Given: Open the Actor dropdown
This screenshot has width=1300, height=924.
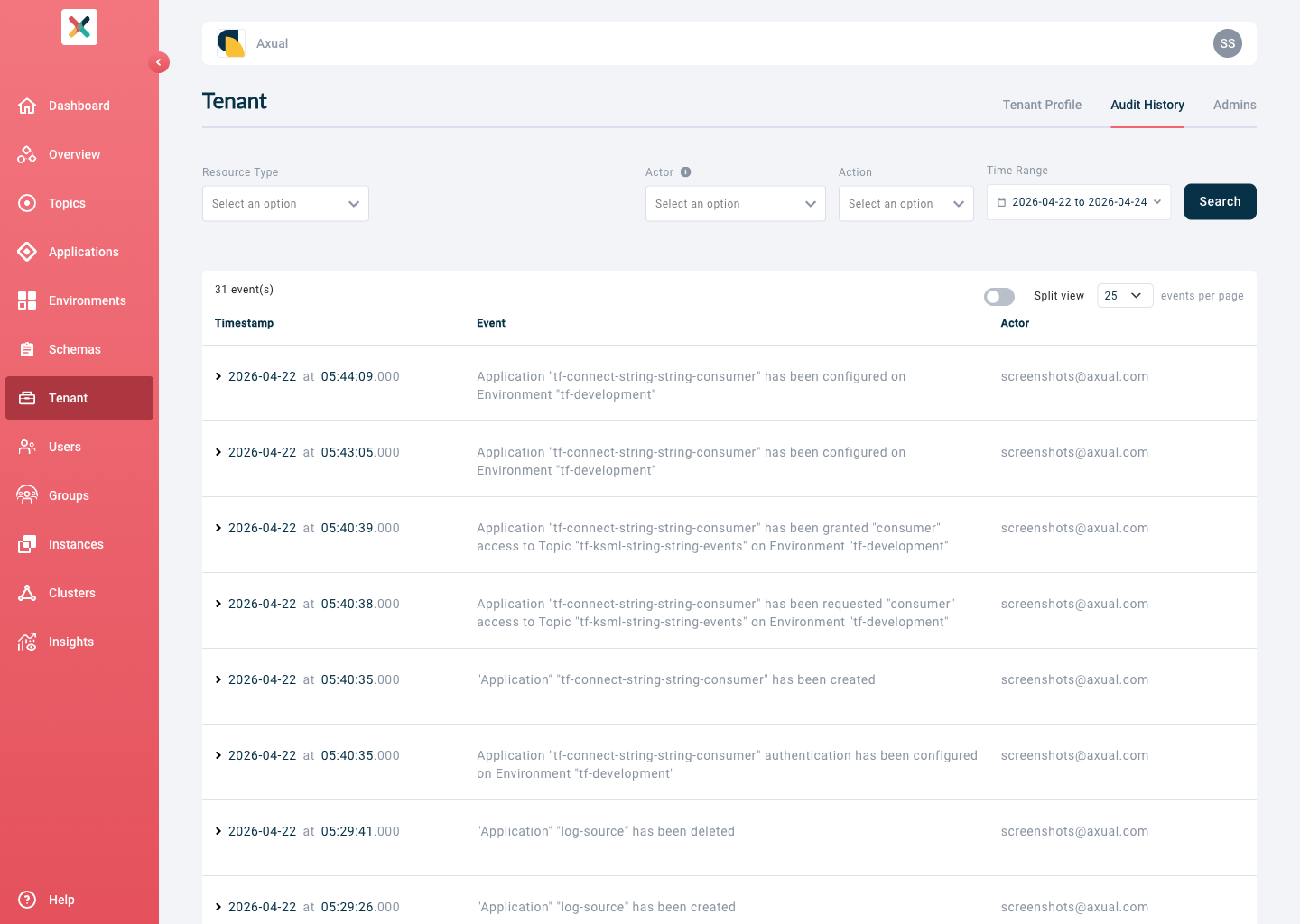Looking at the screenshot, I should tap(736, 204).
